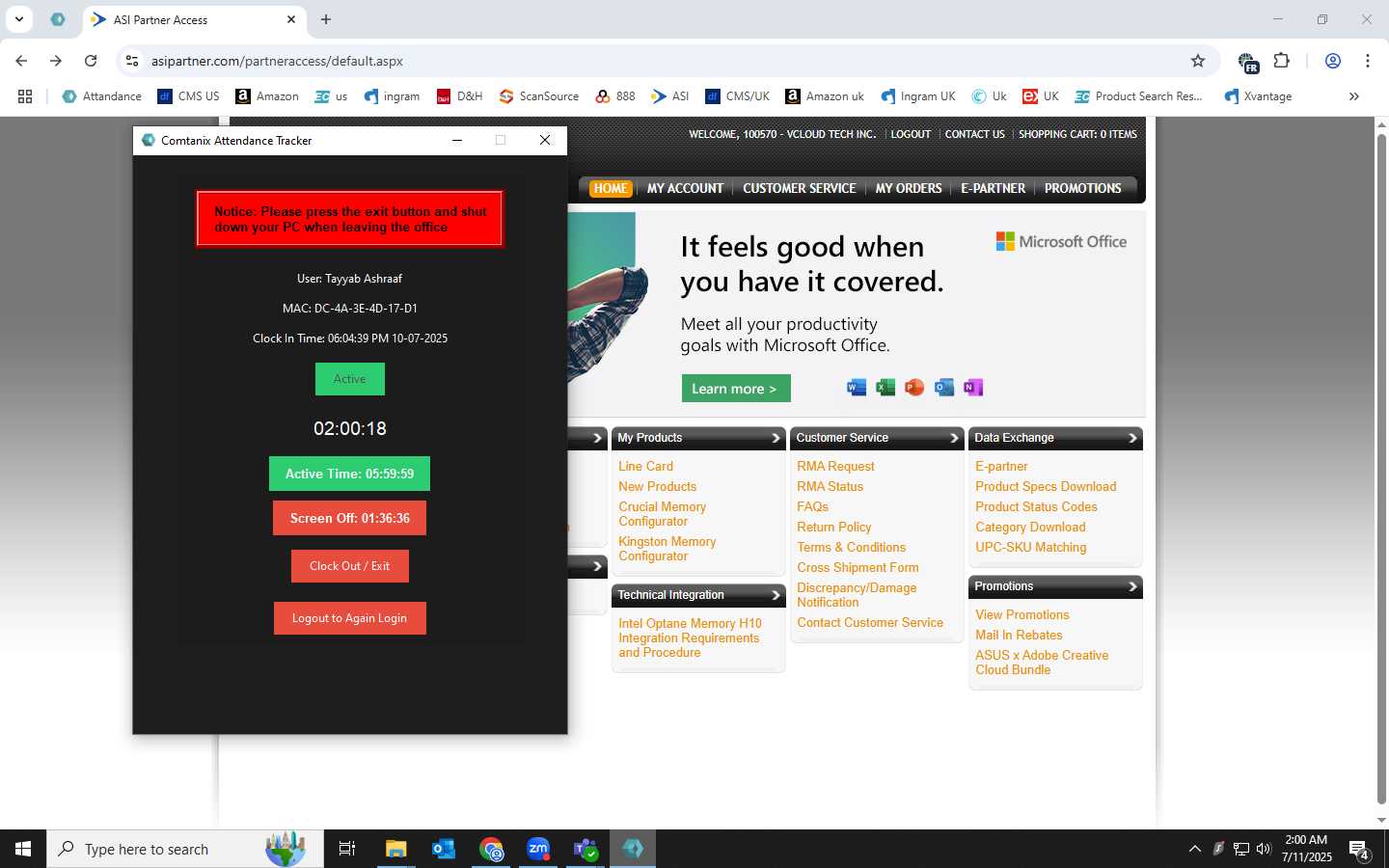Viewport: 1389px width, 868px height.
Task: Click the Word icon in Office banner
Action: point(856,388)
